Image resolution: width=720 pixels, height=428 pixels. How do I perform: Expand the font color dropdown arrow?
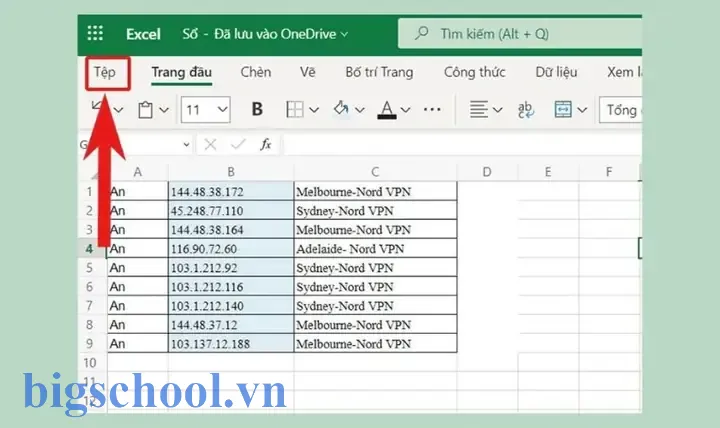pyautogui.click(x=405, y=110)
